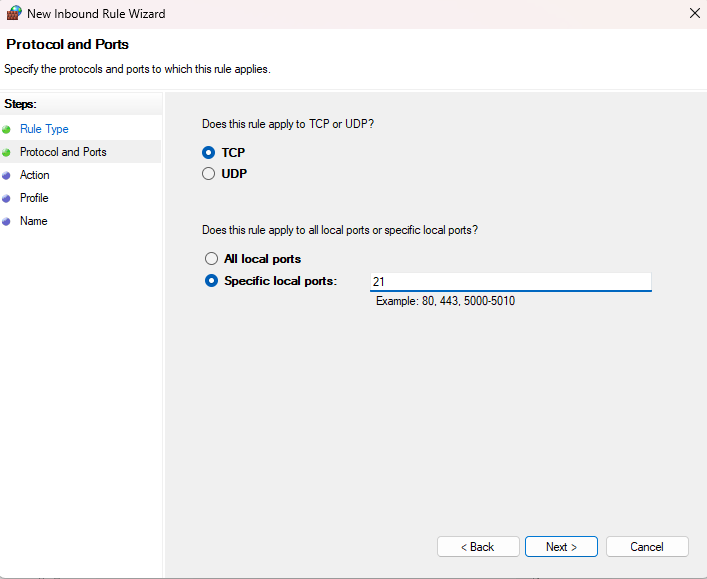Choose the All local ports option
Screen dimensions: 707x579
[211, 259]
